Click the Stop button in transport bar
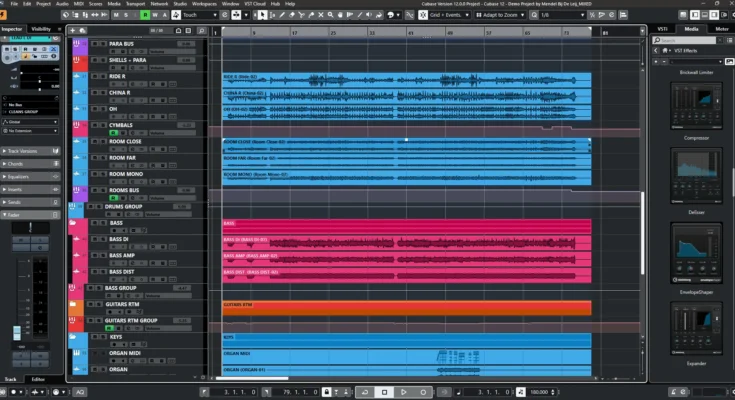 click(x=384, y=392)
